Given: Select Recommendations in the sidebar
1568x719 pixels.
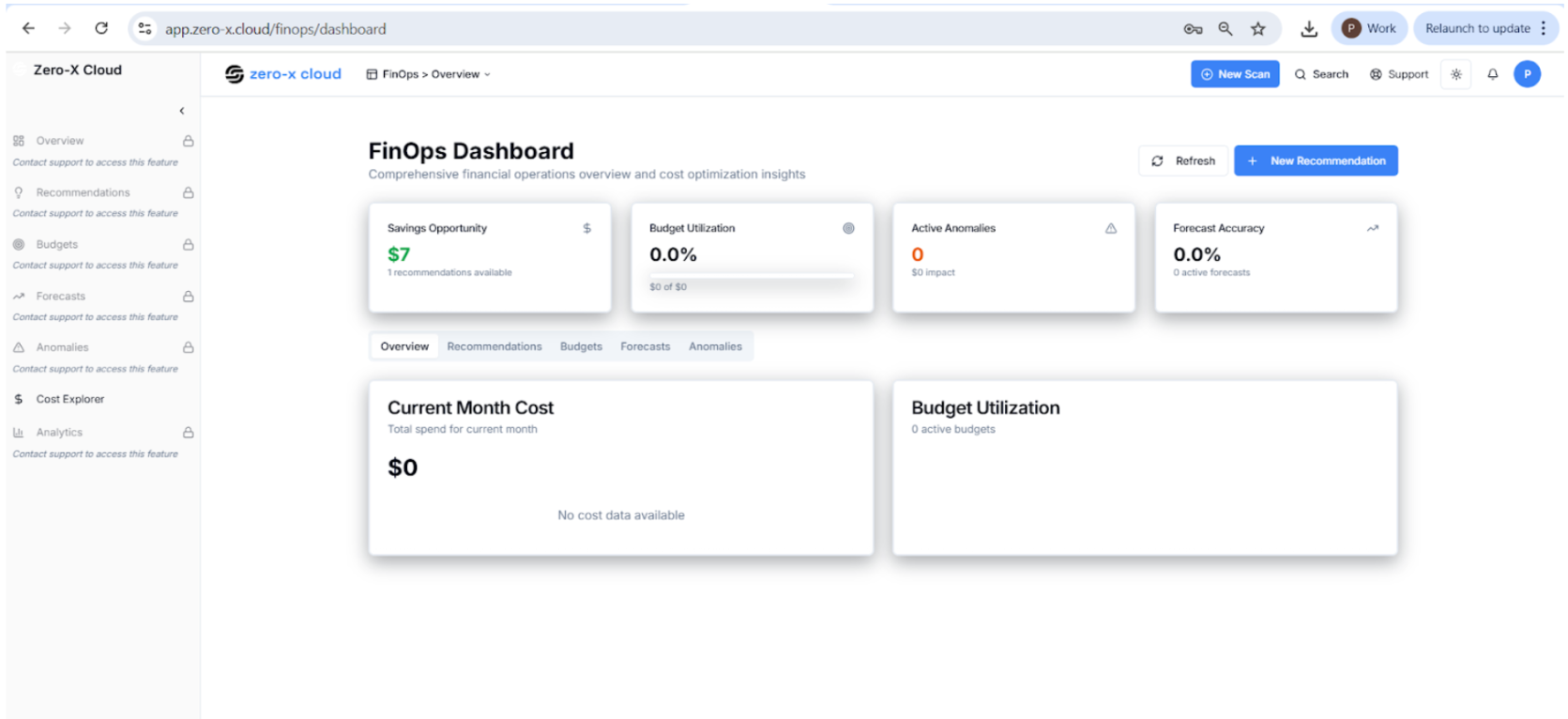Looking at the screenshot, I should pyautogui.click(x=83, y=192).
